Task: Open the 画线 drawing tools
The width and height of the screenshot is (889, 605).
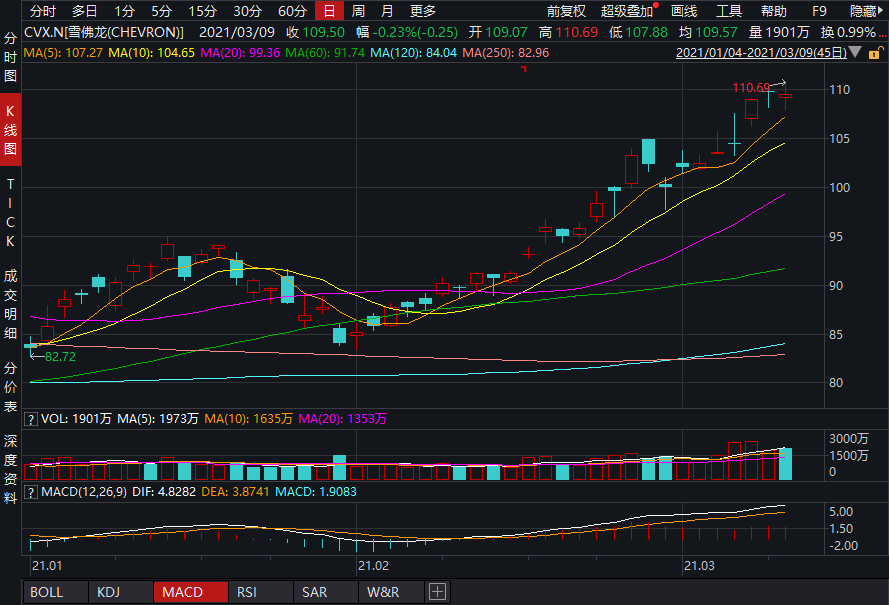Action: (684, 12)
